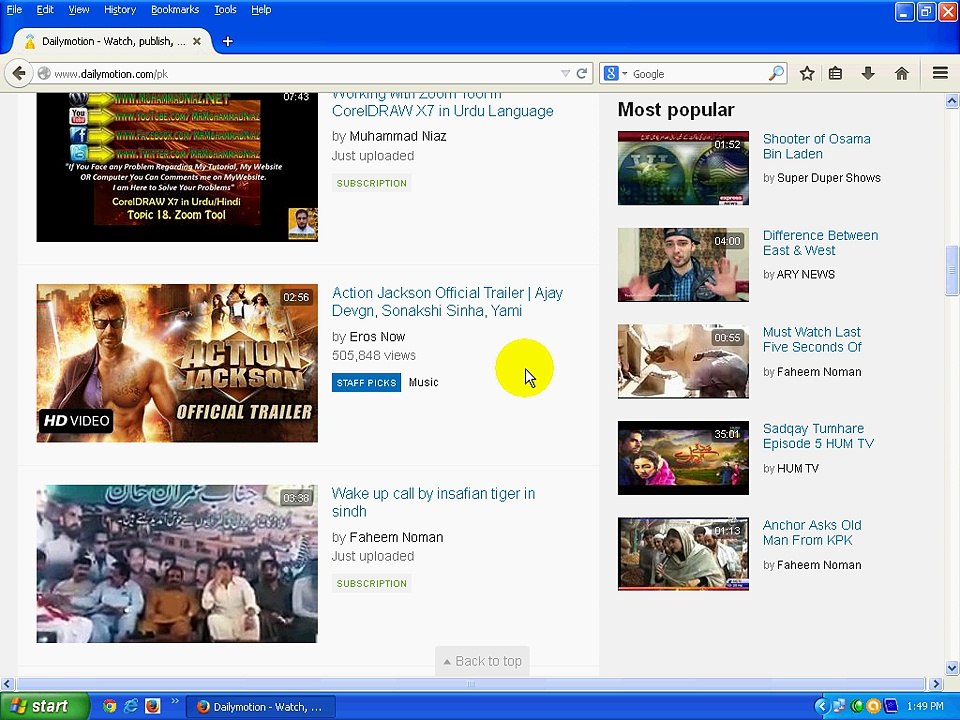Image resolution: width=960 pixels, height=720 pixels.
Task: Go to the browser home page icon
Action: click(901, 73)
